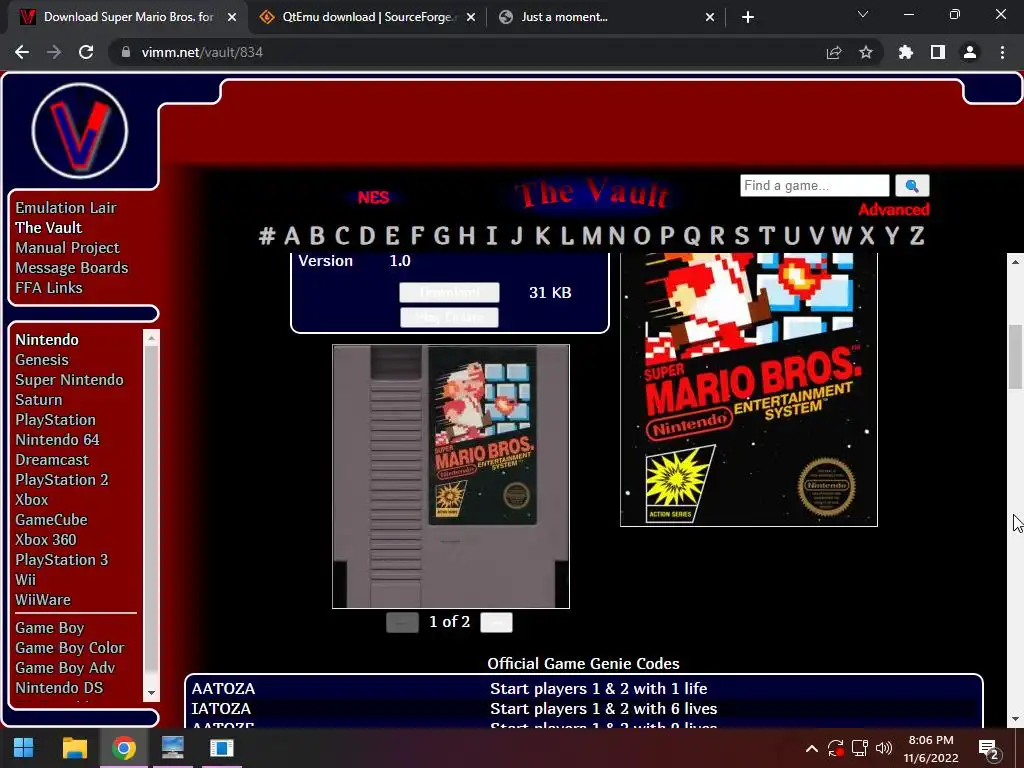Open Chrome profile avatar icon

[x=970, y=52]
